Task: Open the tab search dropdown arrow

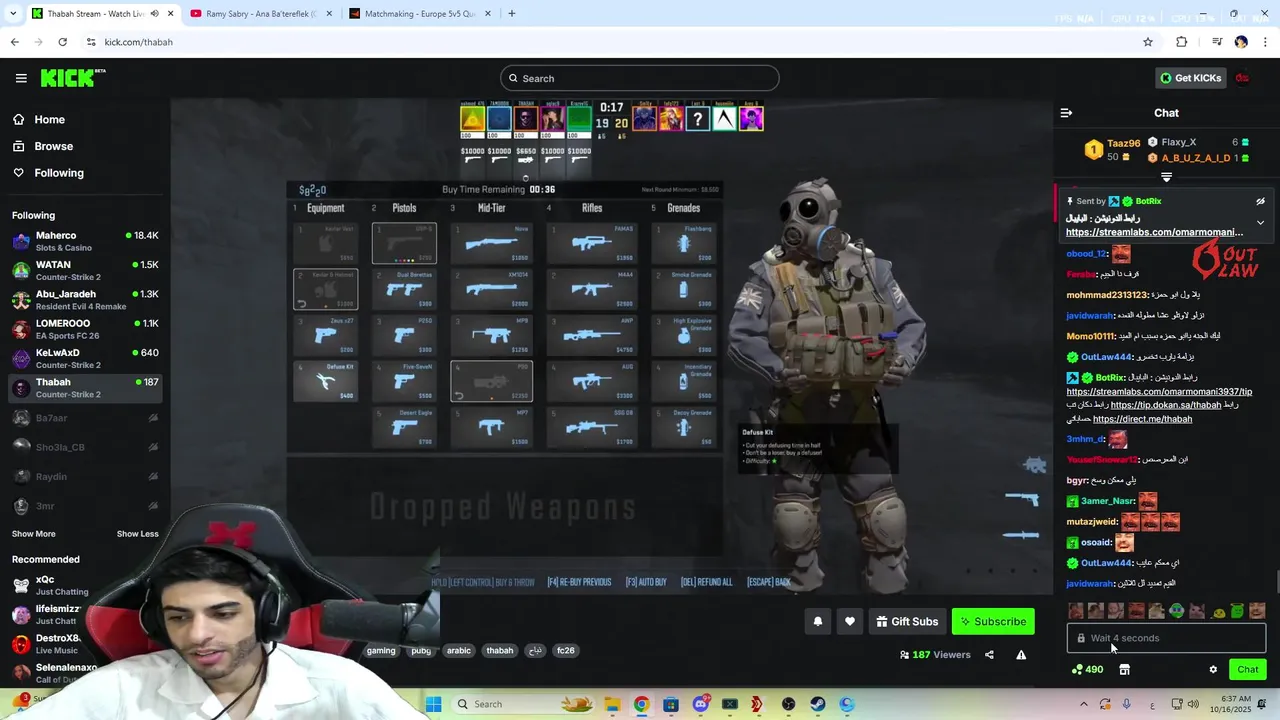Action: 12,14
